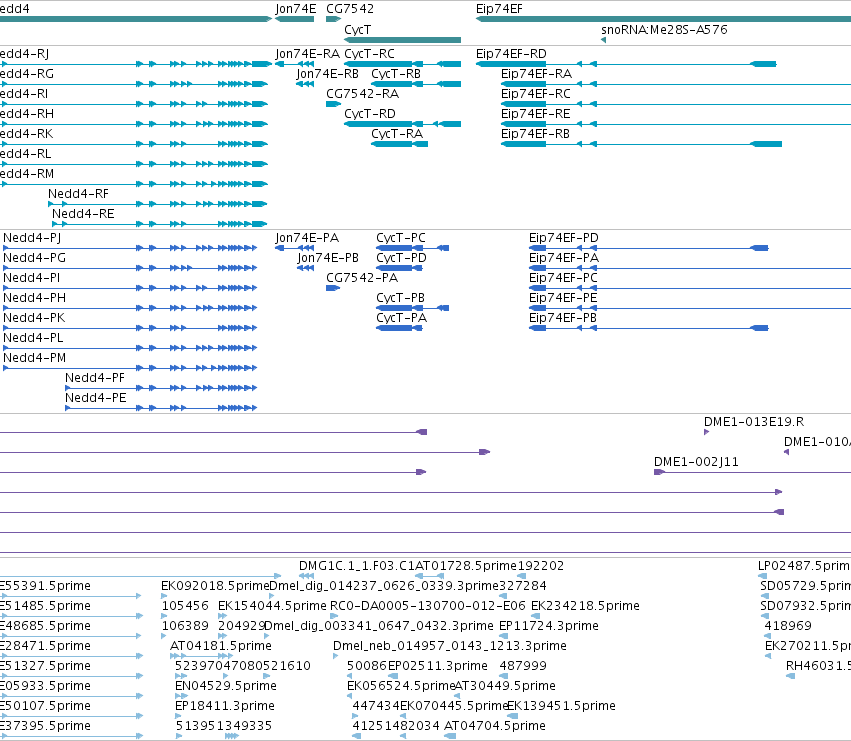Image resolution: width=851 pixels, height=741 pixels.
Task: Click the DME1-002J11 feature label
Action: 696,462
